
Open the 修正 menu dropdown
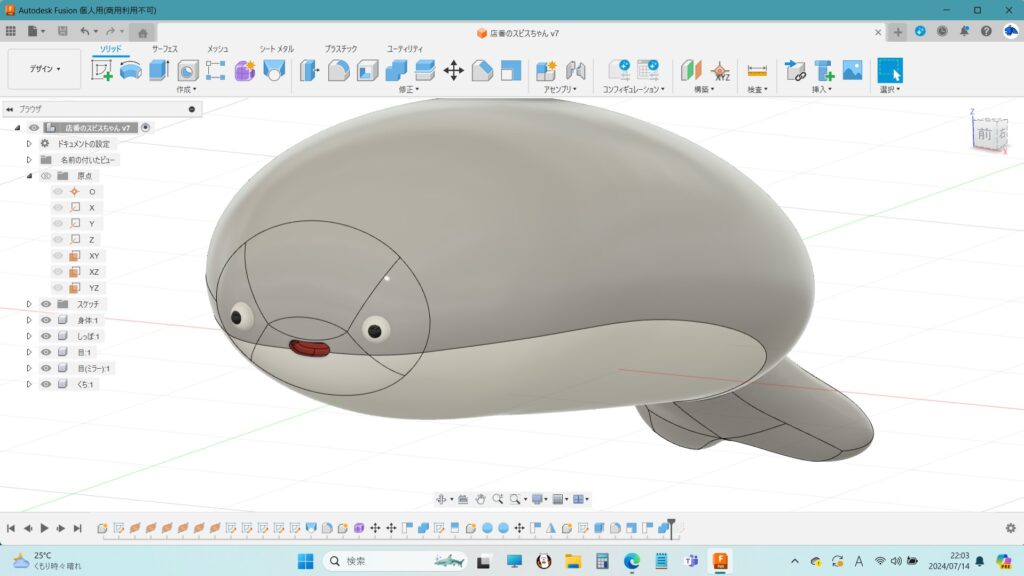click(x=408, y=89)
